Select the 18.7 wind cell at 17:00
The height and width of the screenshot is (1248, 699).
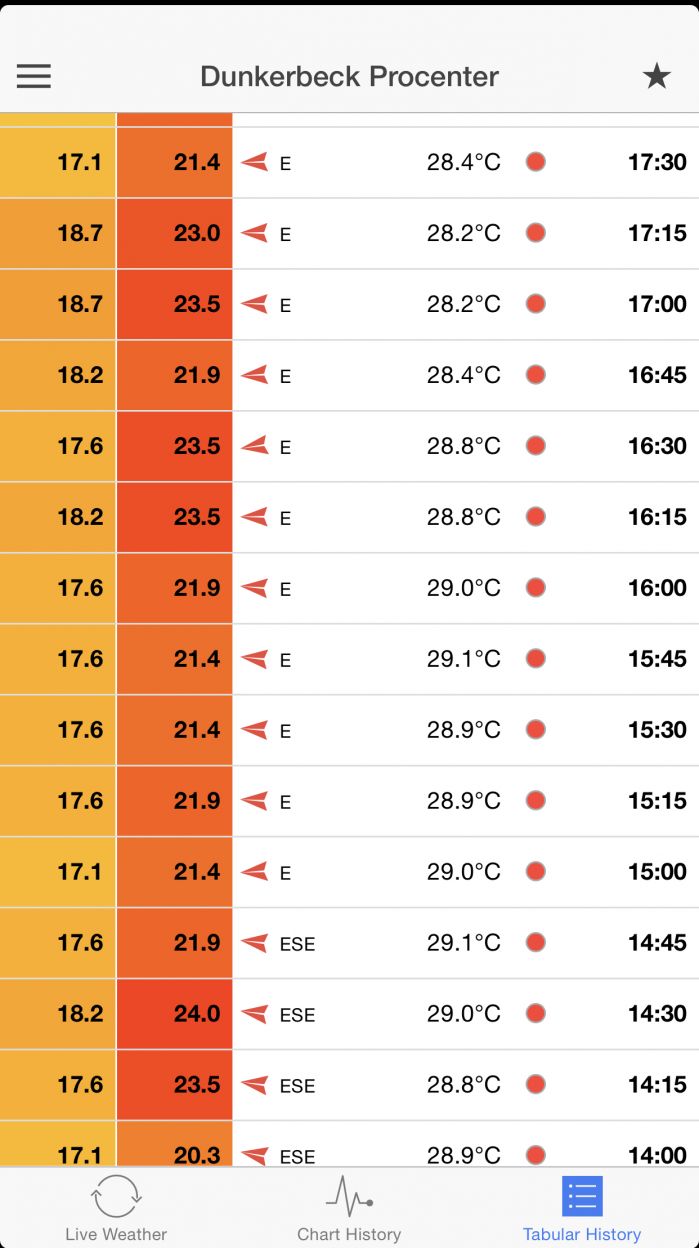[58, 304]
